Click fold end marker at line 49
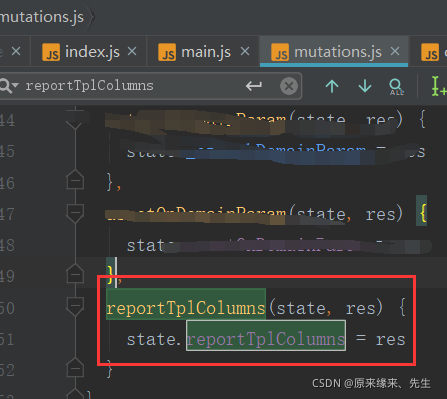 point(75,274)
